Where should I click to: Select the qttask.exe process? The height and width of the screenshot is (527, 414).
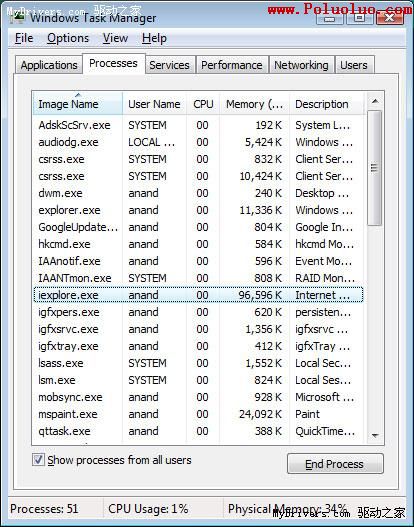point(198,431)
